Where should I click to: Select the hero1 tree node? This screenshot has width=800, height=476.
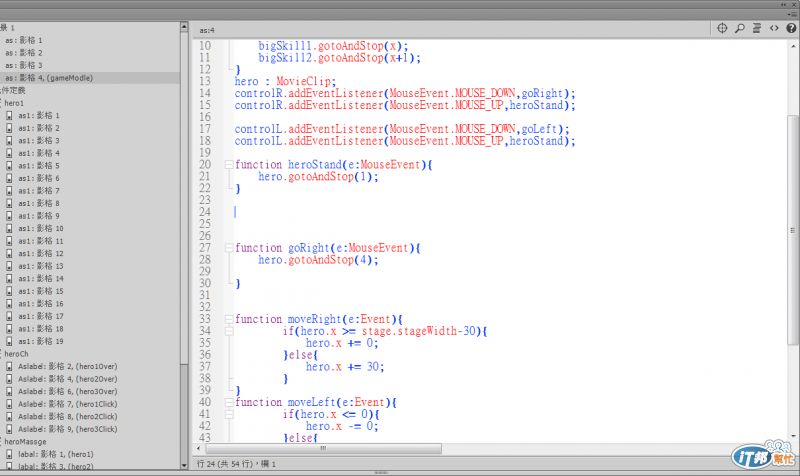pyautogui.click(x=14, y=103)
